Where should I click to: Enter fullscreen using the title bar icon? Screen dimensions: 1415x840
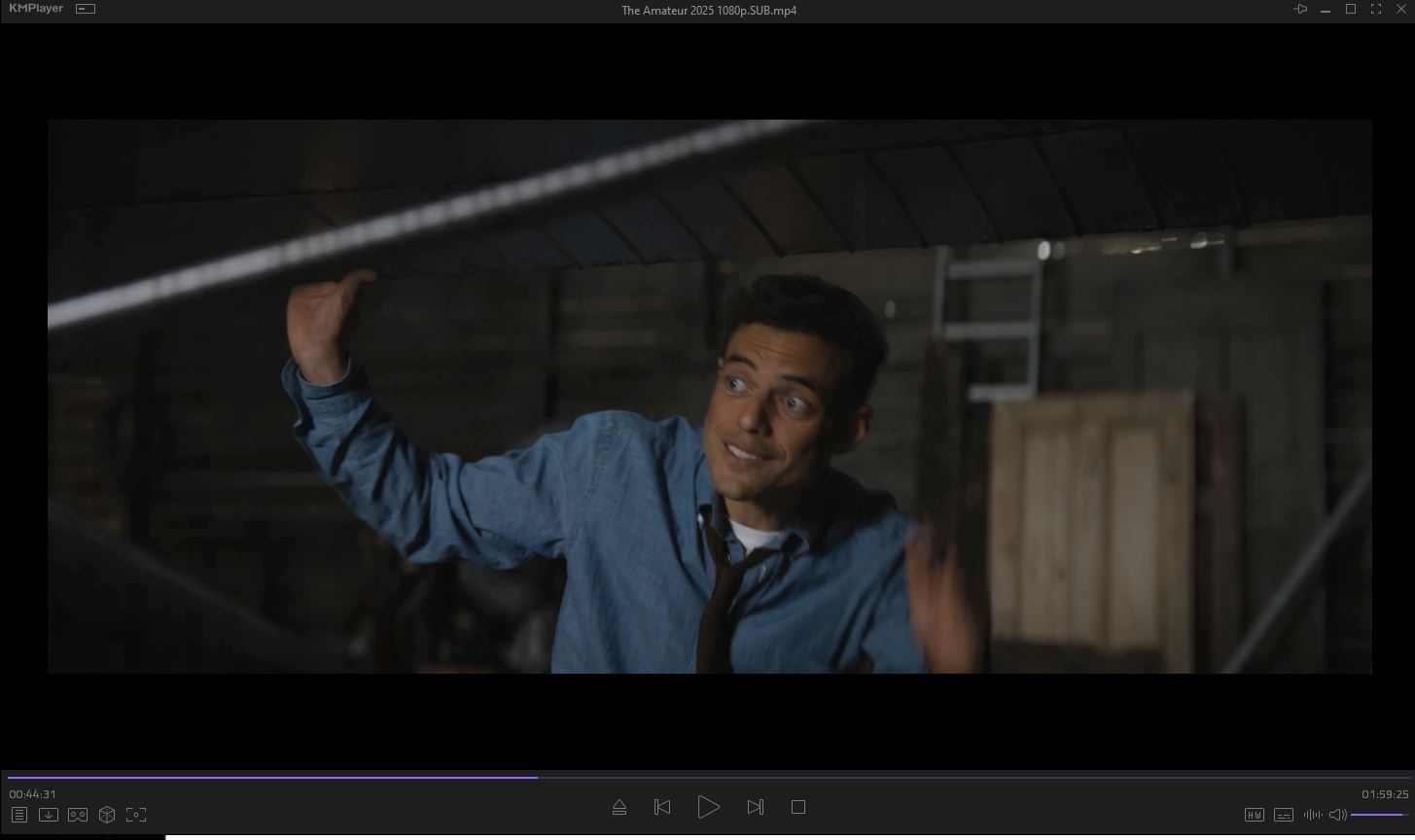pos(1376,9)
